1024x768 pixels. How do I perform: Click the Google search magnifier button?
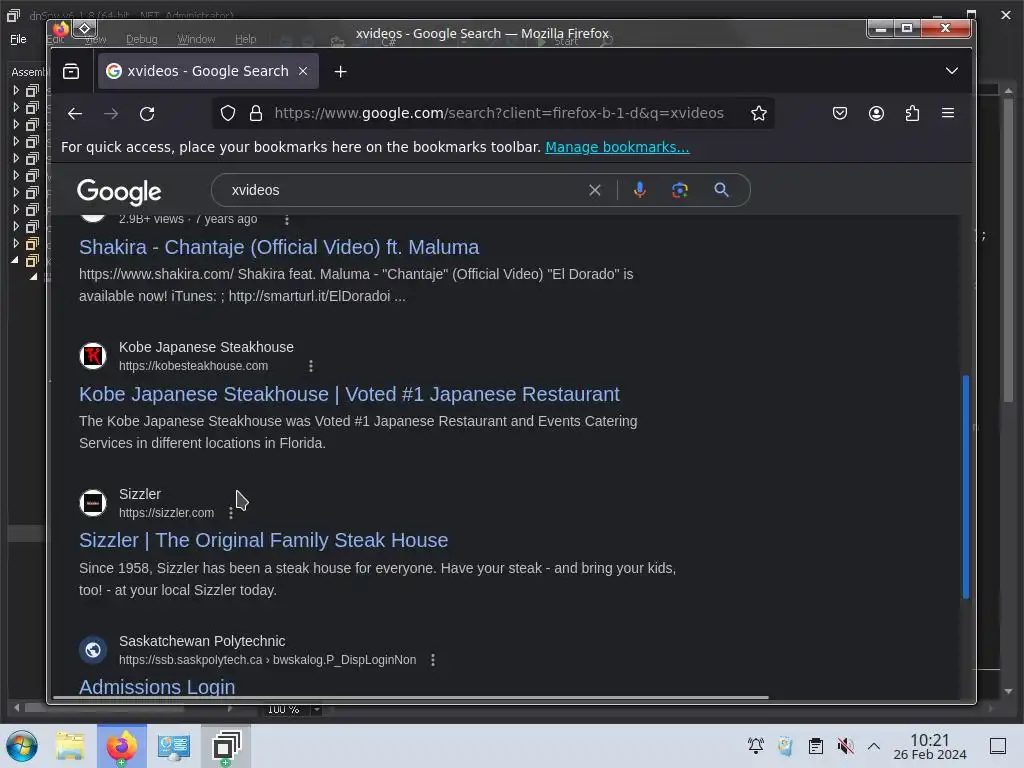[721, 190]
